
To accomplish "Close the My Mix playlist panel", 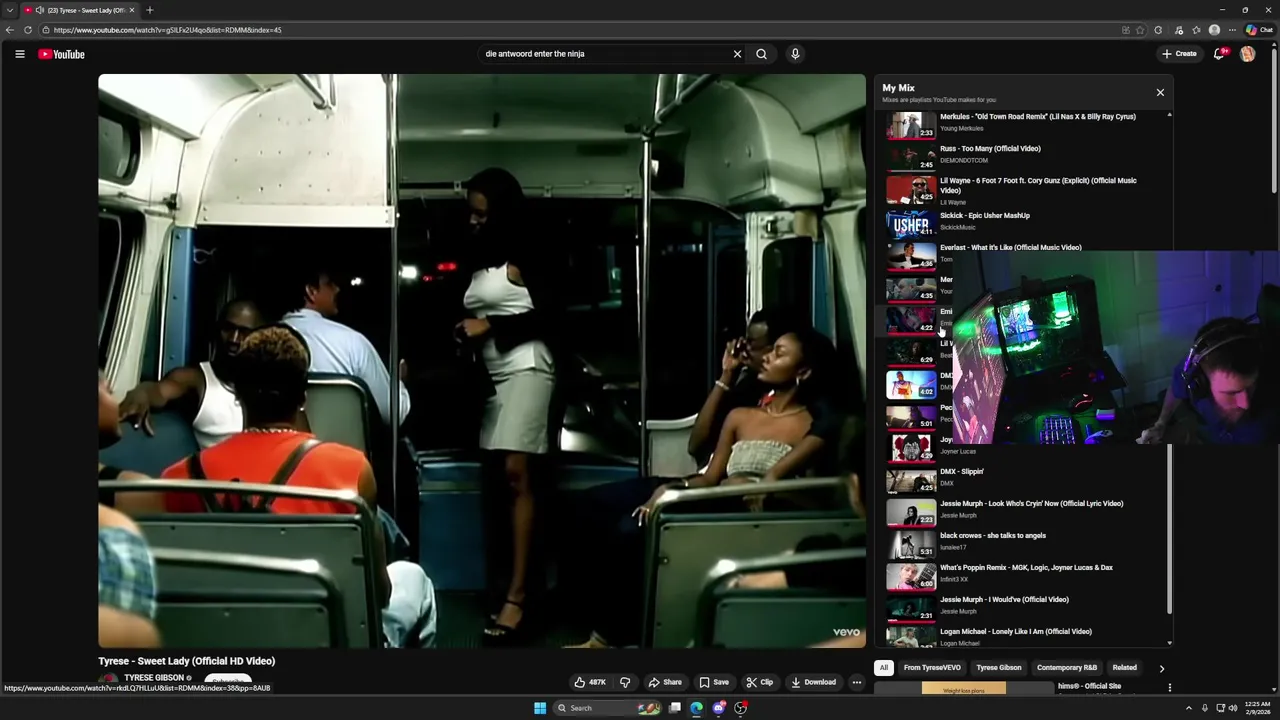I will tap(1160, 92).
